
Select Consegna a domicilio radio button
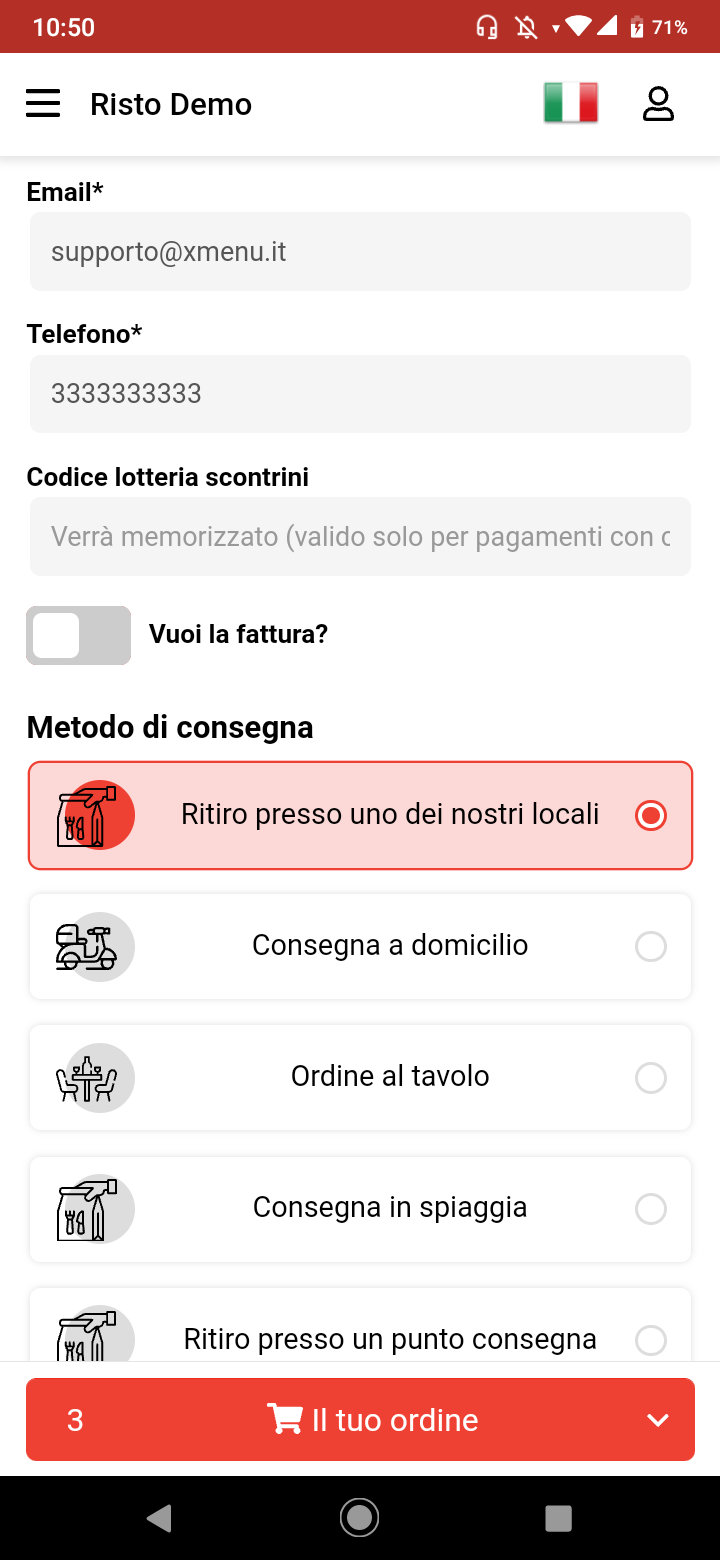click(651, 946)
